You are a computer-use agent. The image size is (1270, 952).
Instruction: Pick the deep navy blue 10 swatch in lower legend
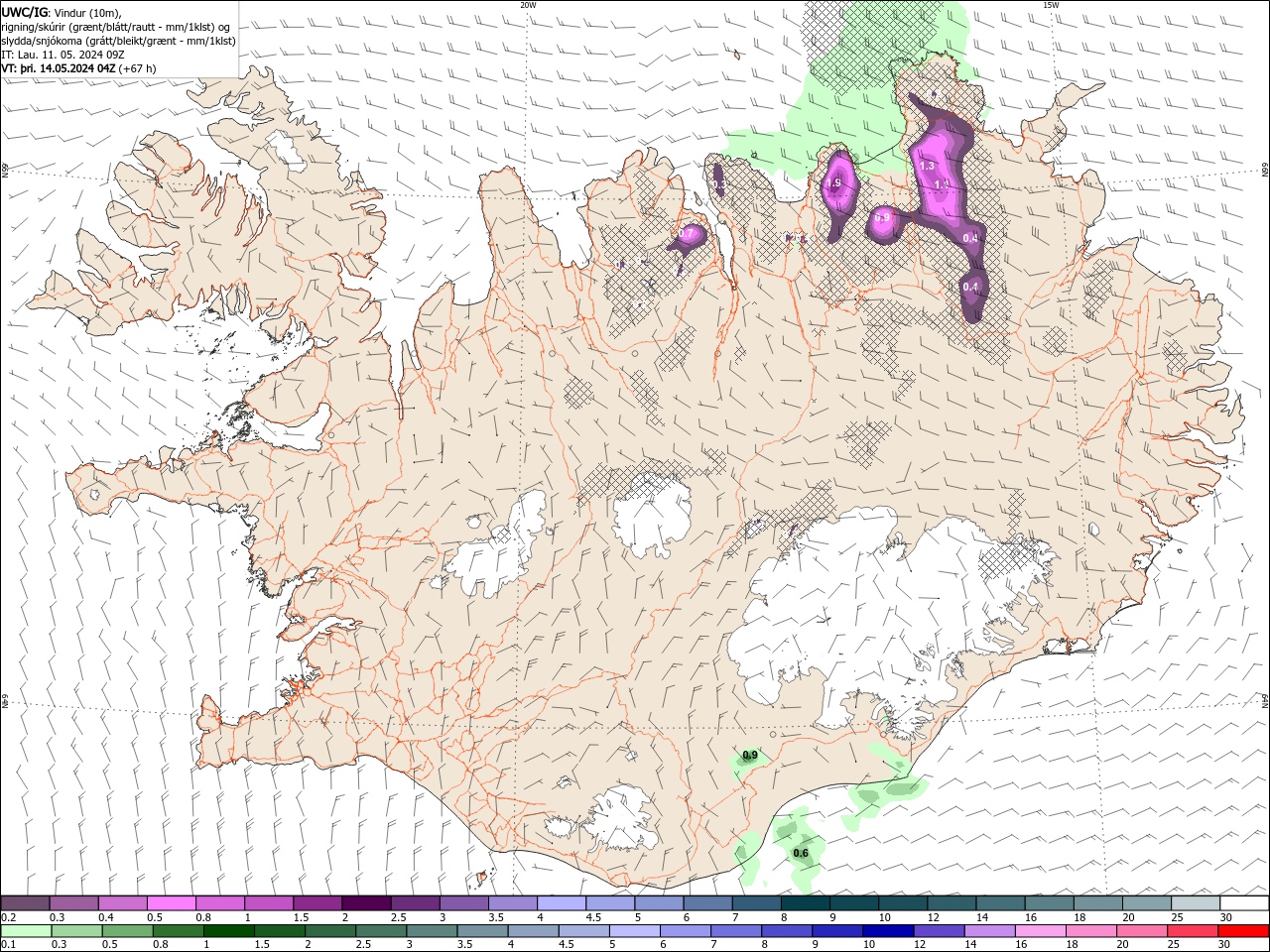click(x=887, y=931)
